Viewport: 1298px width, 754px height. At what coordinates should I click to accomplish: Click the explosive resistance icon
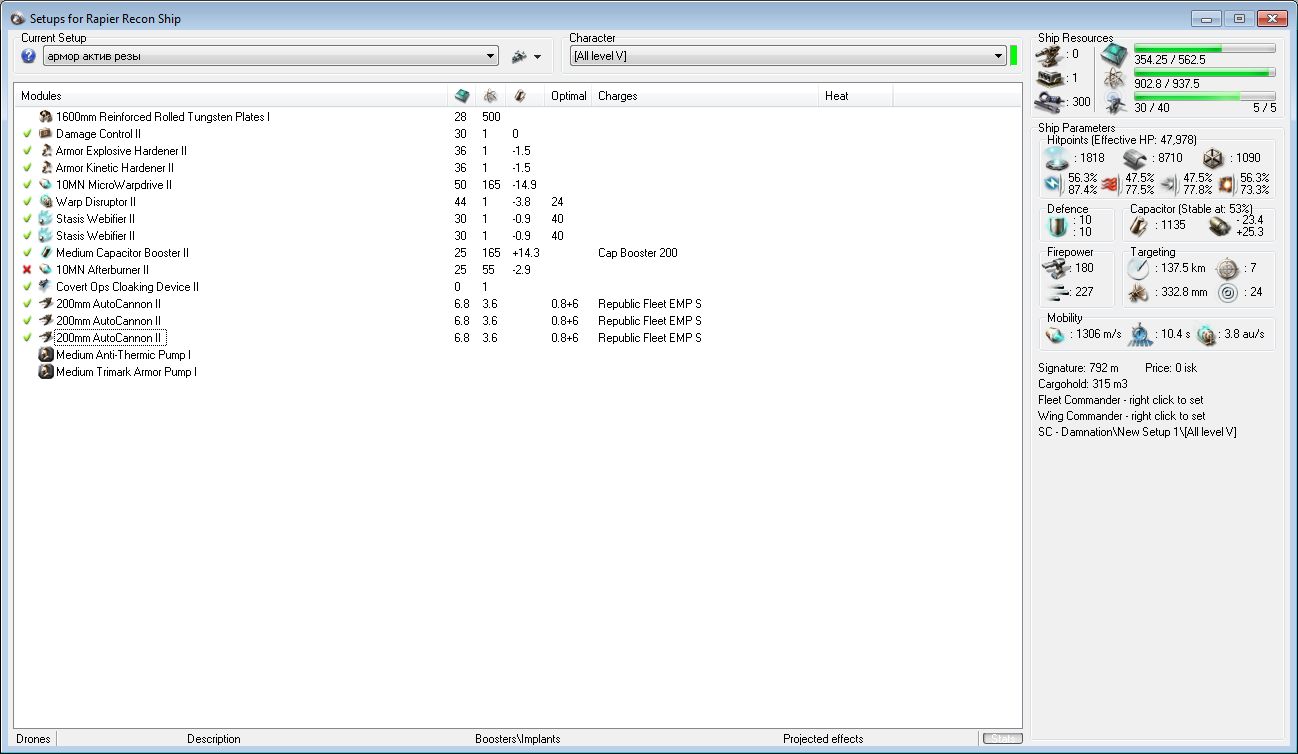(x=1227, y=184)
